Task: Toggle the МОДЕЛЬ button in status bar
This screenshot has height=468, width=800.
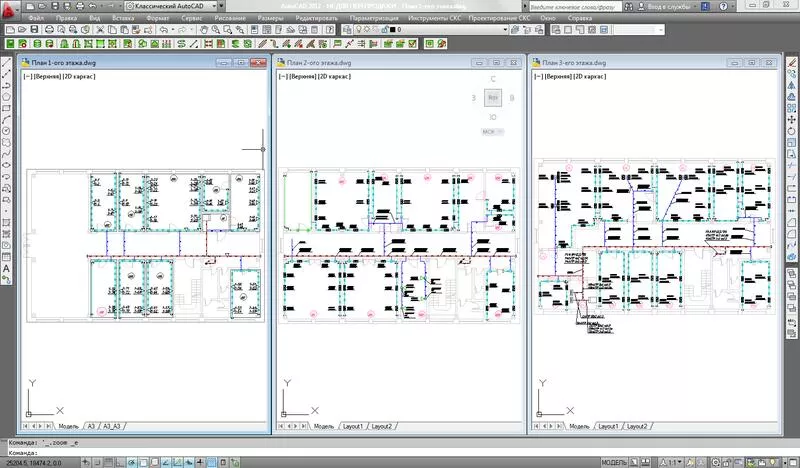Action: (613, 463)
